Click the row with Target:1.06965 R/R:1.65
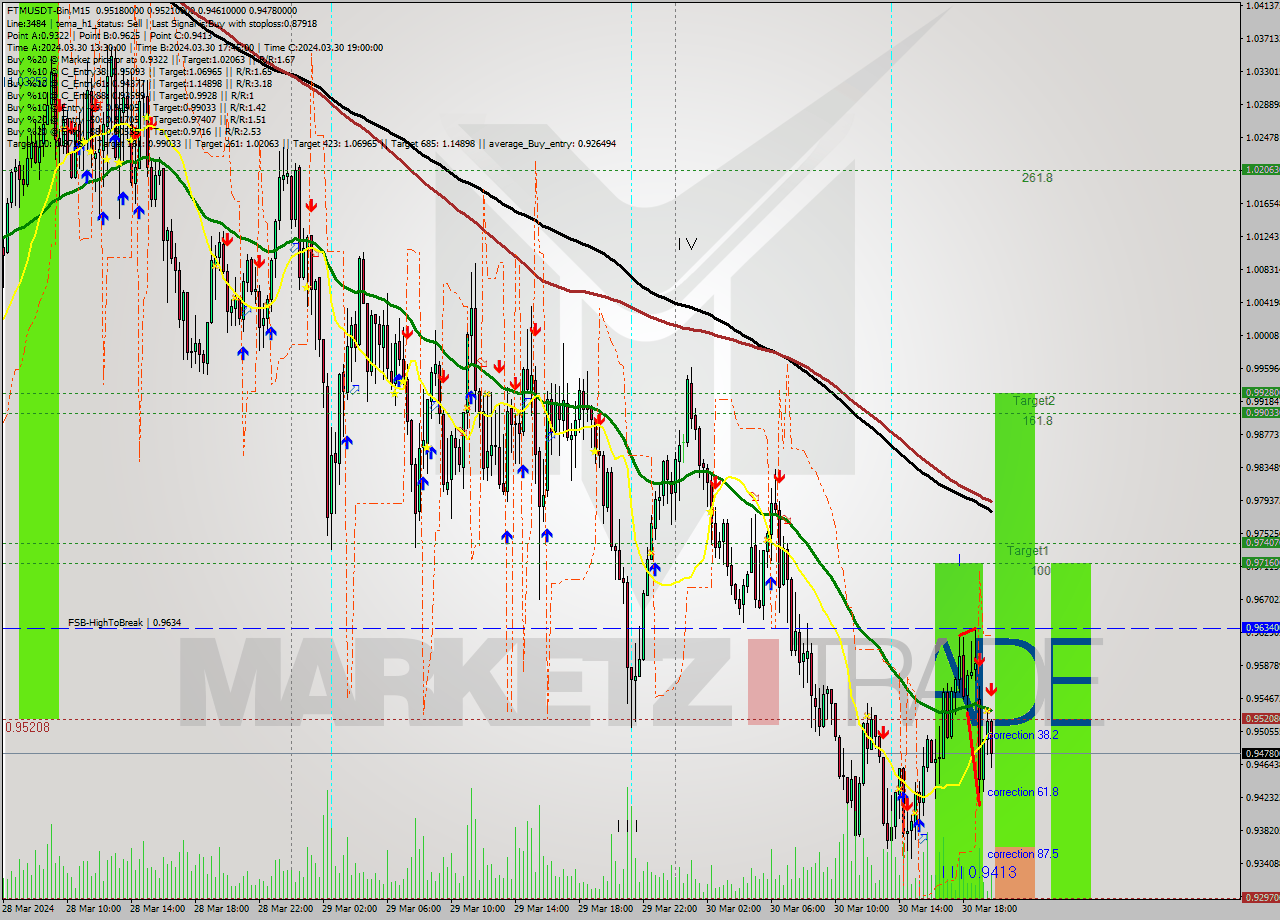 coord(140,71)
